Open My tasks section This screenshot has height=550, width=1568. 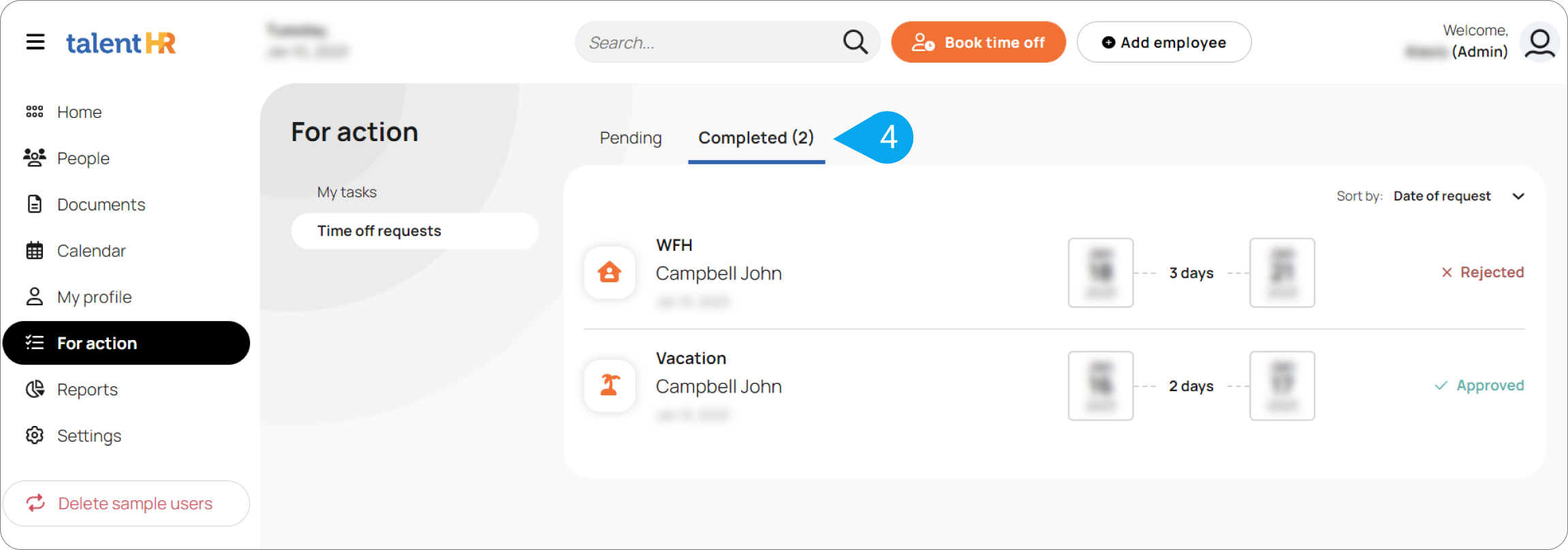pyautogui.click(x=347, y=192)
